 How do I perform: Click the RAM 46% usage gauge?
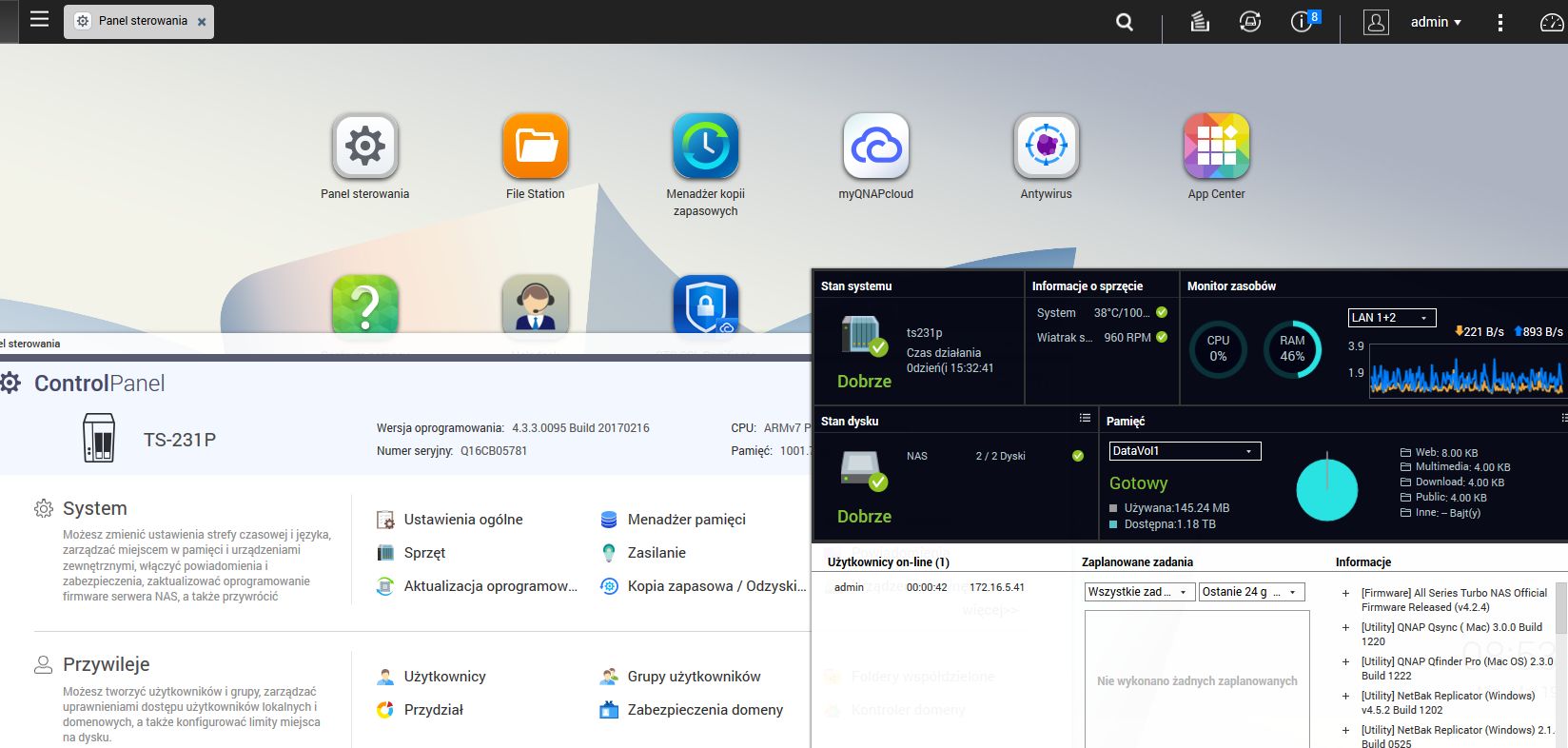(1292, 349)
